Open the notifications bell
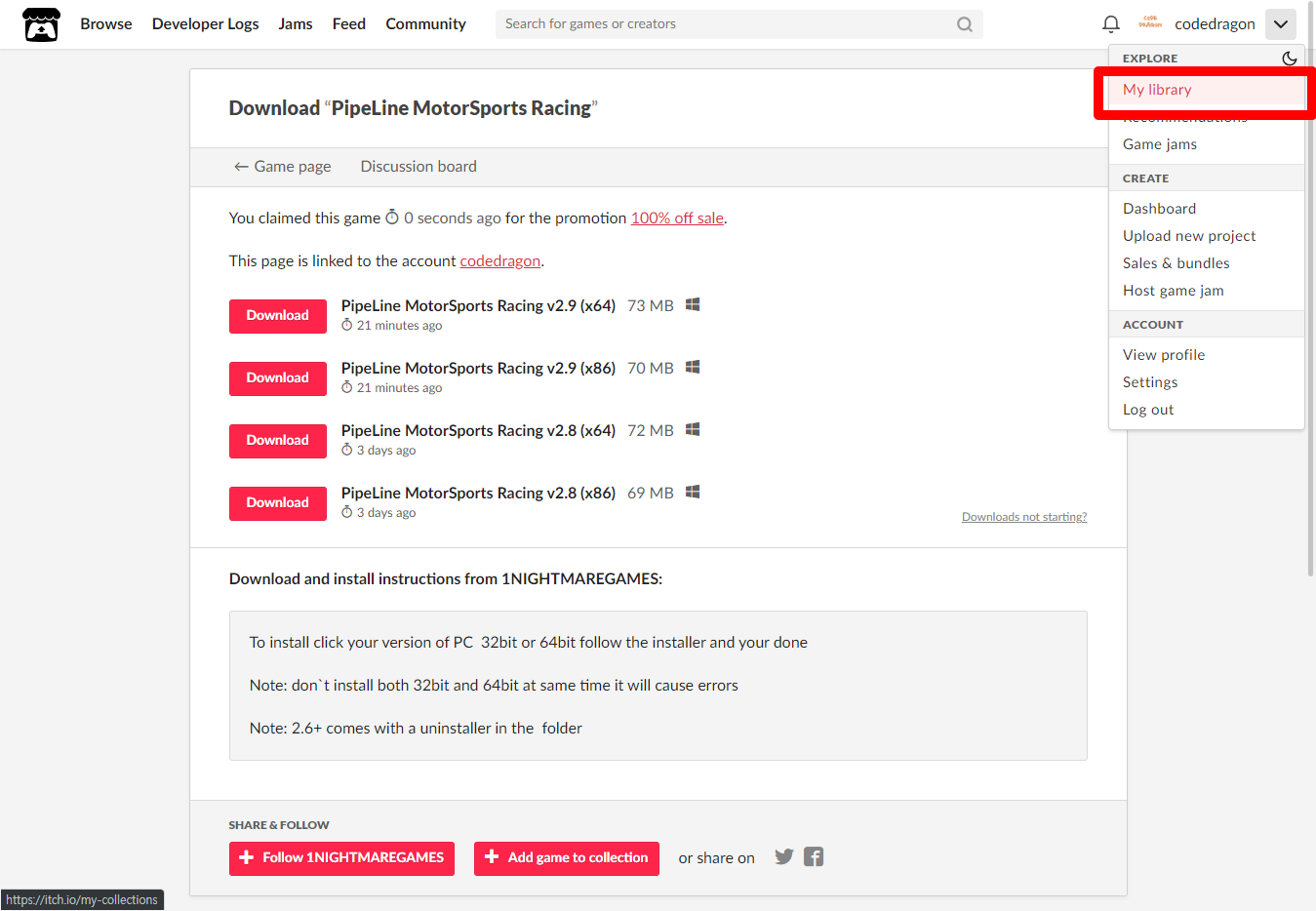 1110,24
